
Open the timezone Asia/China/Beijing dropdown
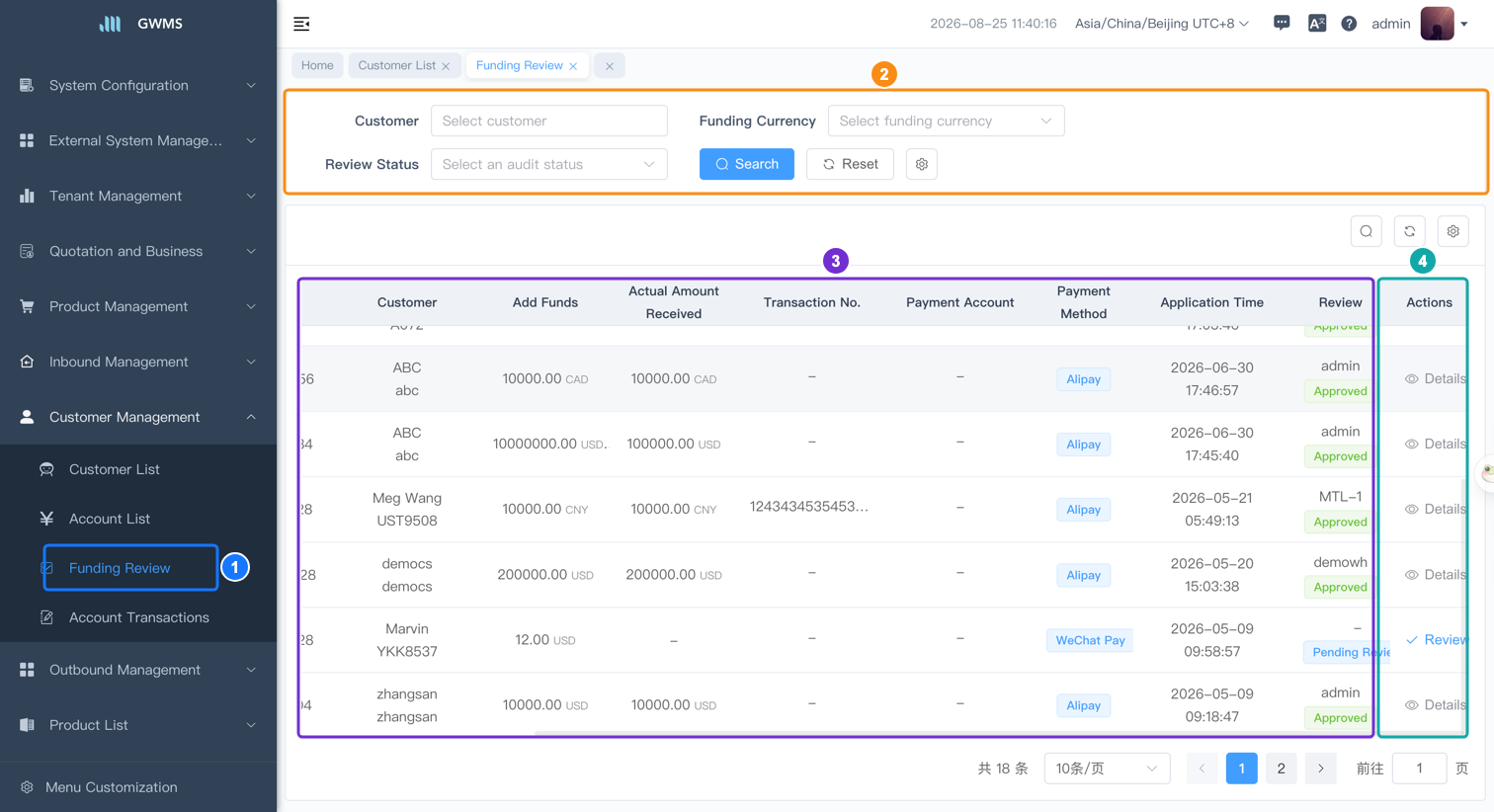coord(1162,24)
